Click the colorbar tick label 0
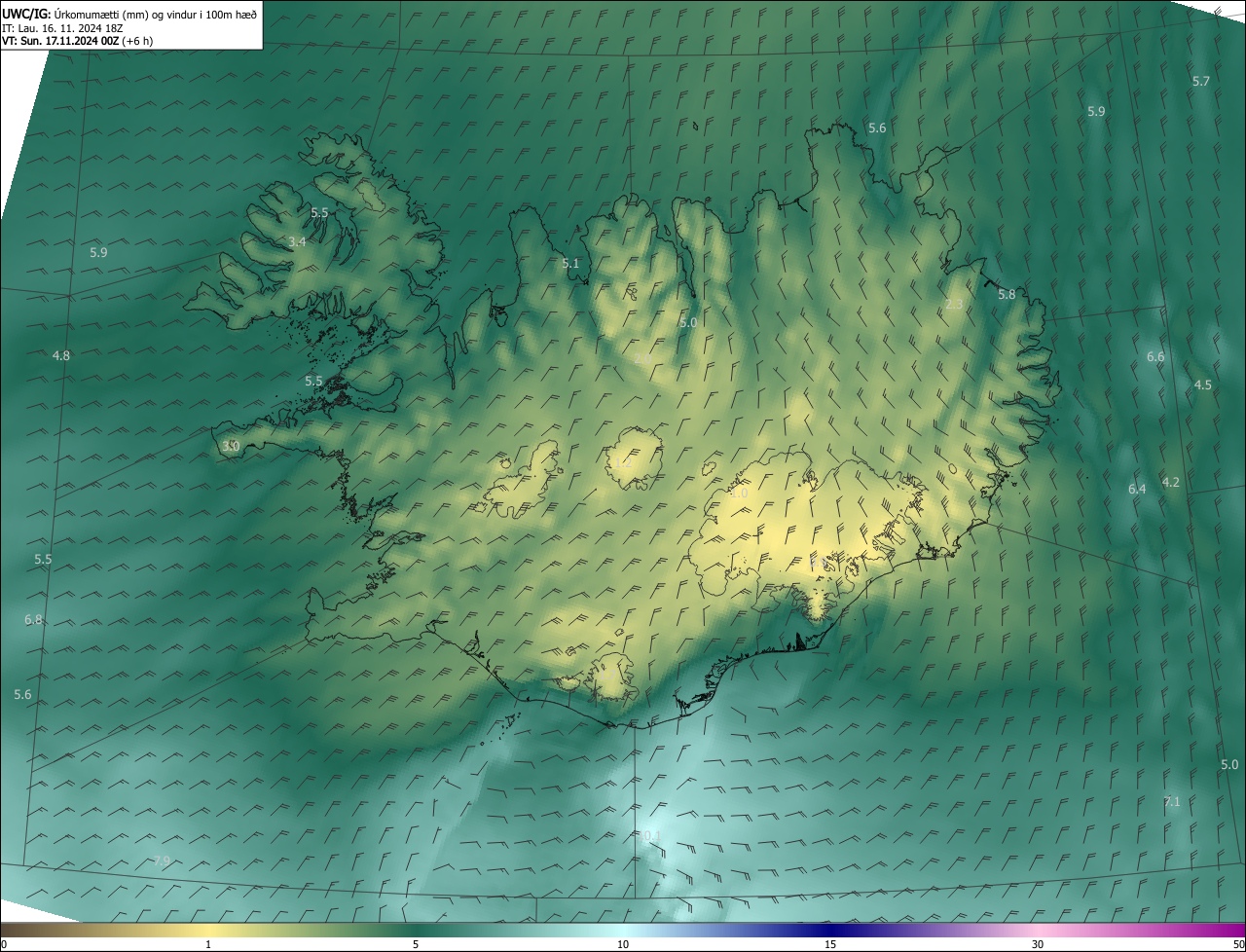This screenshot has width=1246, height=952. (x=3, y=944)
